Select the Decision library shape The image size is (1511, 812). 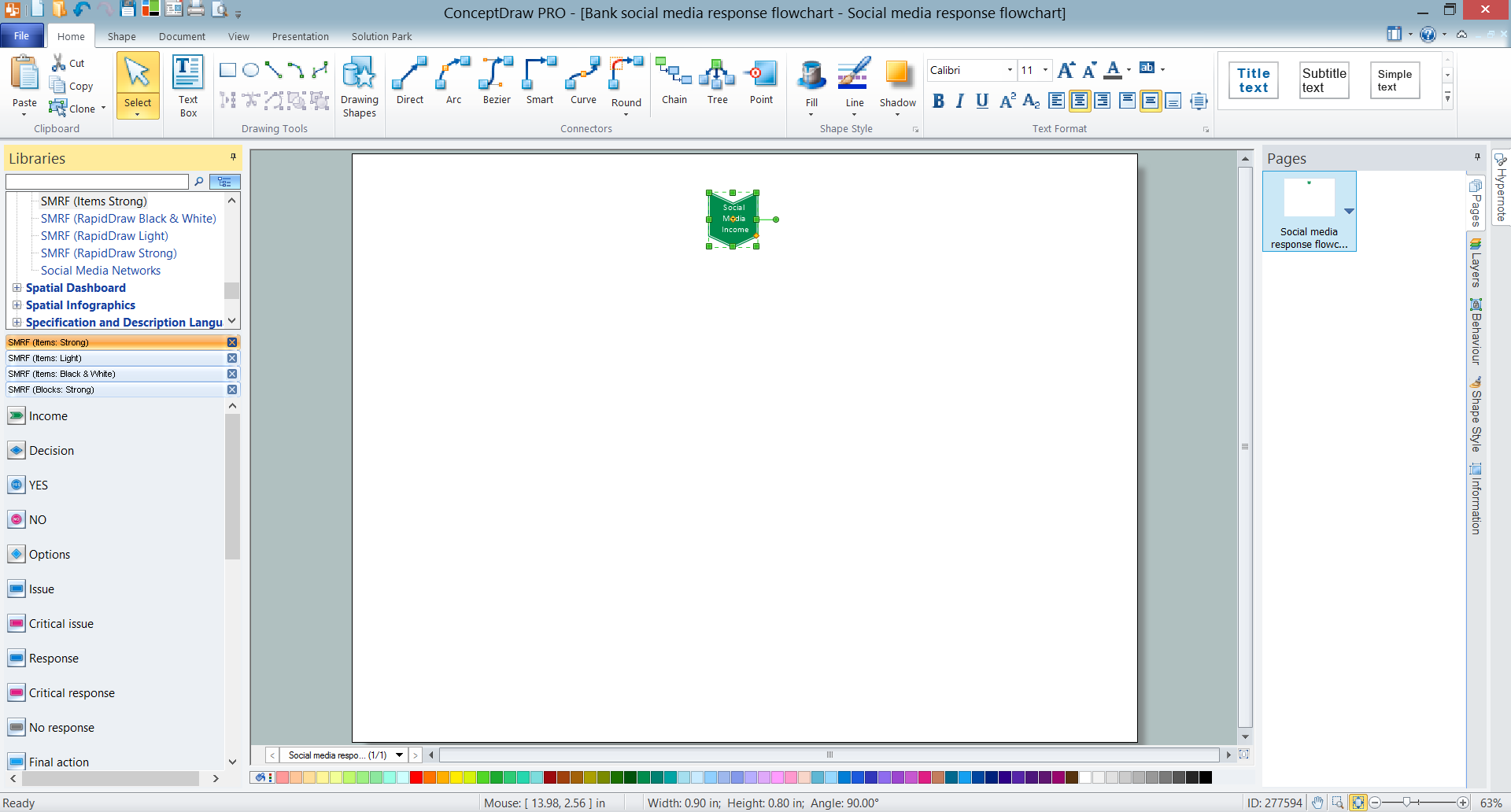pos(41,451)
